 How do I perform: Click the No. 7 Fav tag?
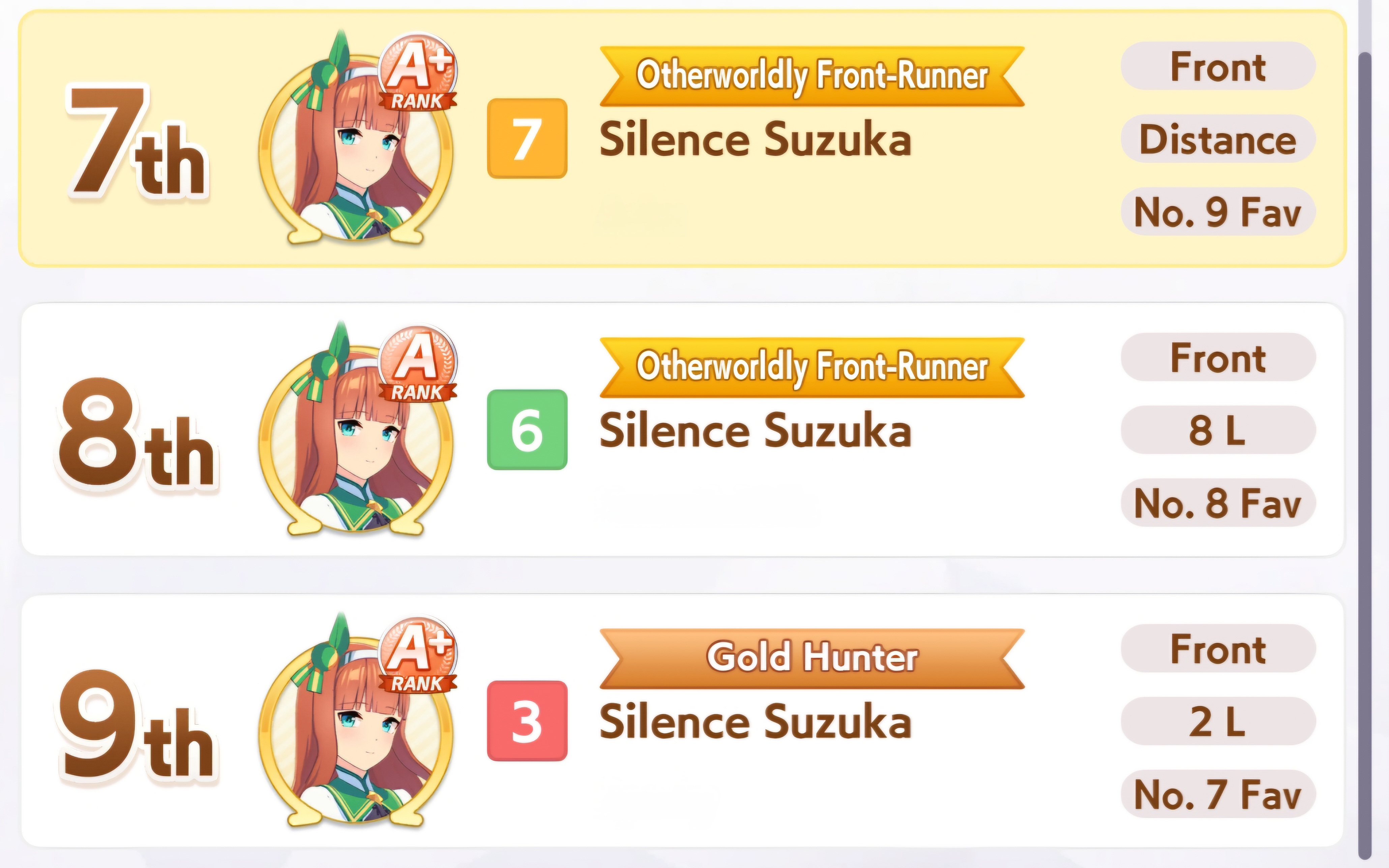(x=1218, y=794)
